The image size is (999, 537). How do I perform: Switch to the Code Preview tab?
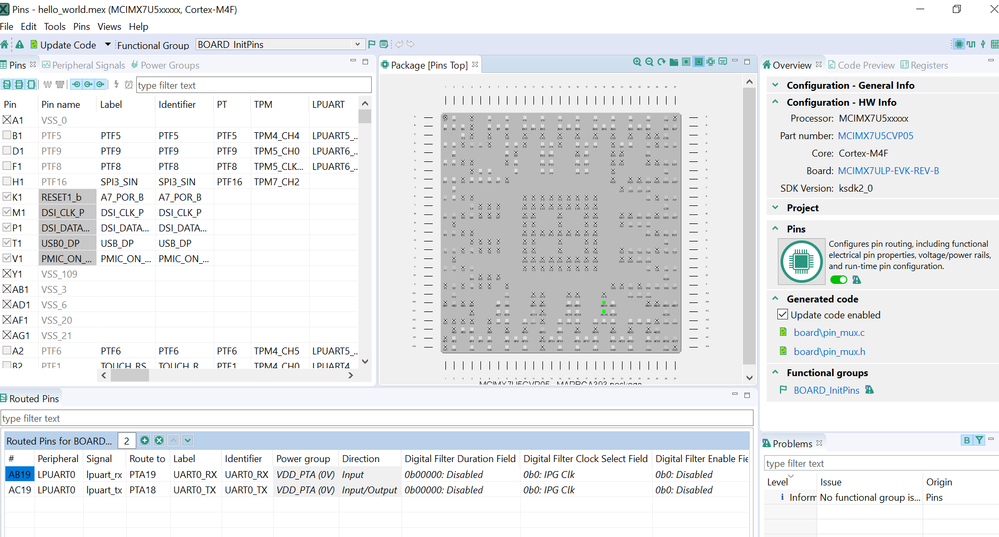861,65
